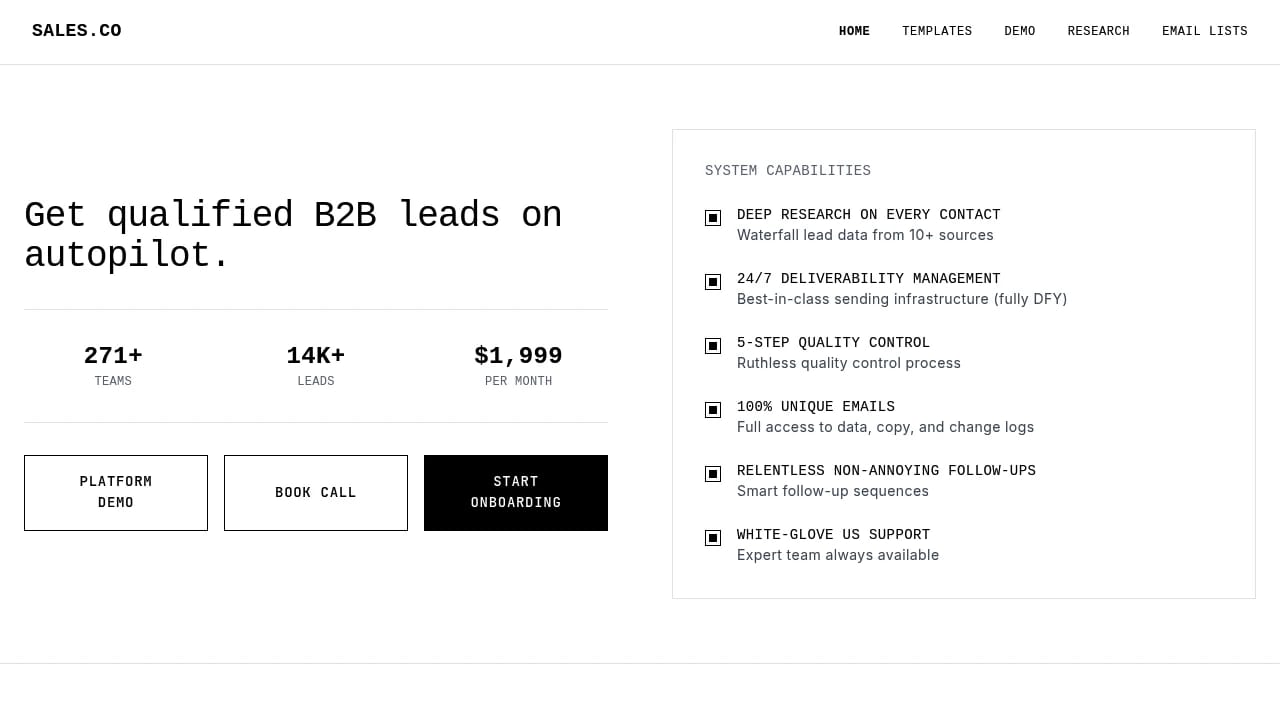The width and height of the screenshot is (1280, 720).
Task: Switch to the RESEARCH tab
Action: click(x=1098, y=31)
